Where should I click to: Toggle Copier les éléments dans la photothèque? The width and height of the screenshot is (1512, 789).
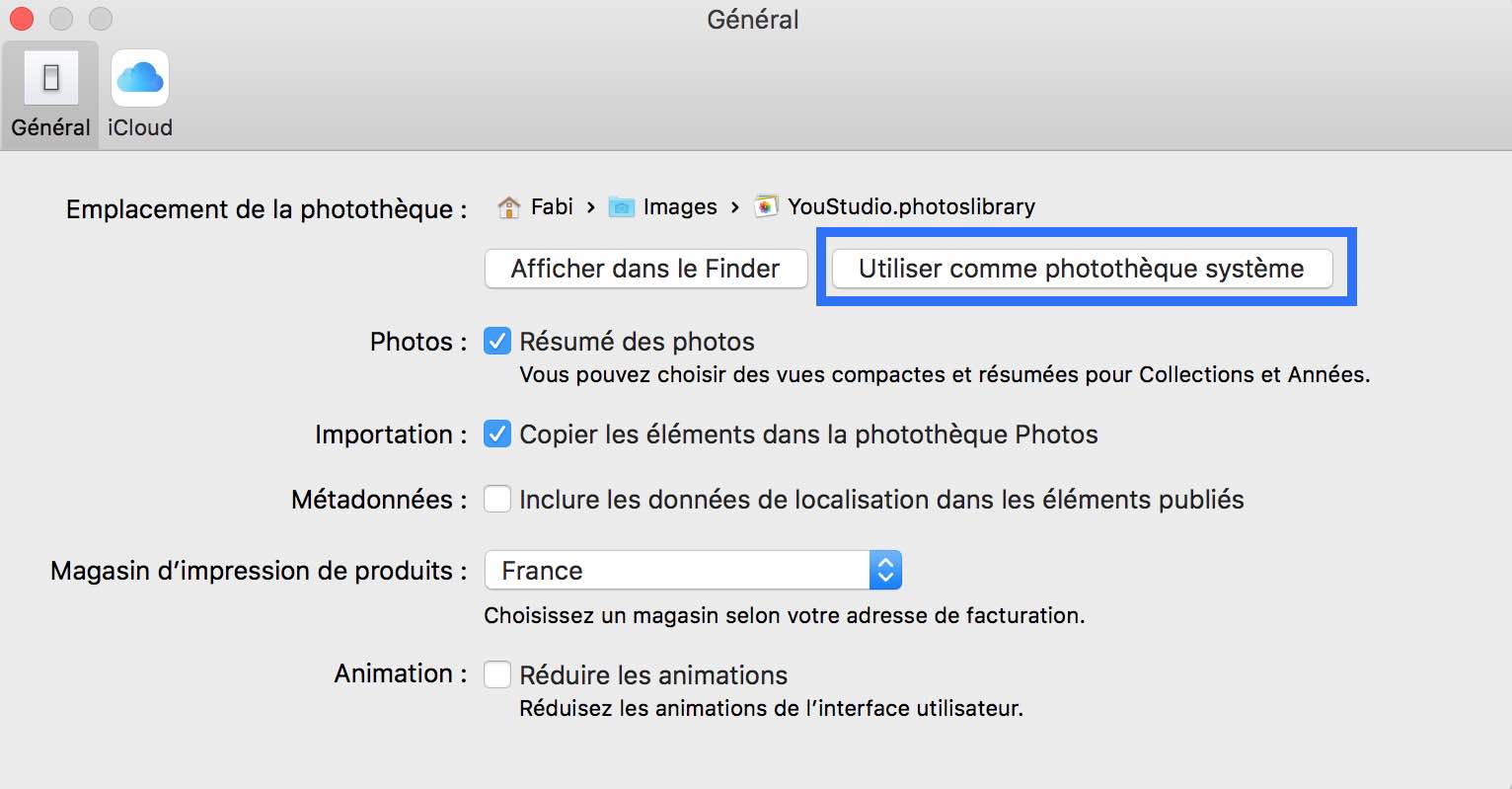coord(497,434)
